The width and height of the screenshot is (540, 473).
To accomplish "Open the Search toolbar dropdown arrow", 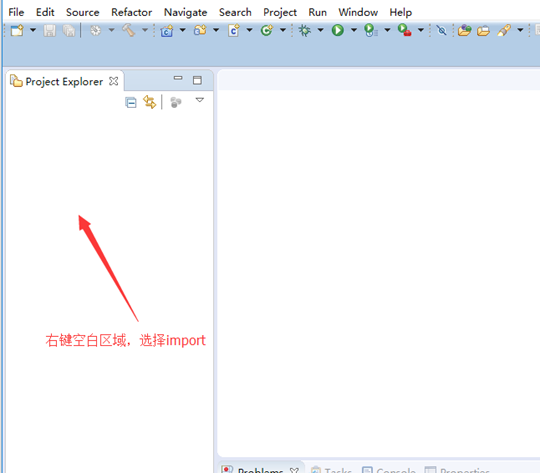I will [x=520, y=30].
